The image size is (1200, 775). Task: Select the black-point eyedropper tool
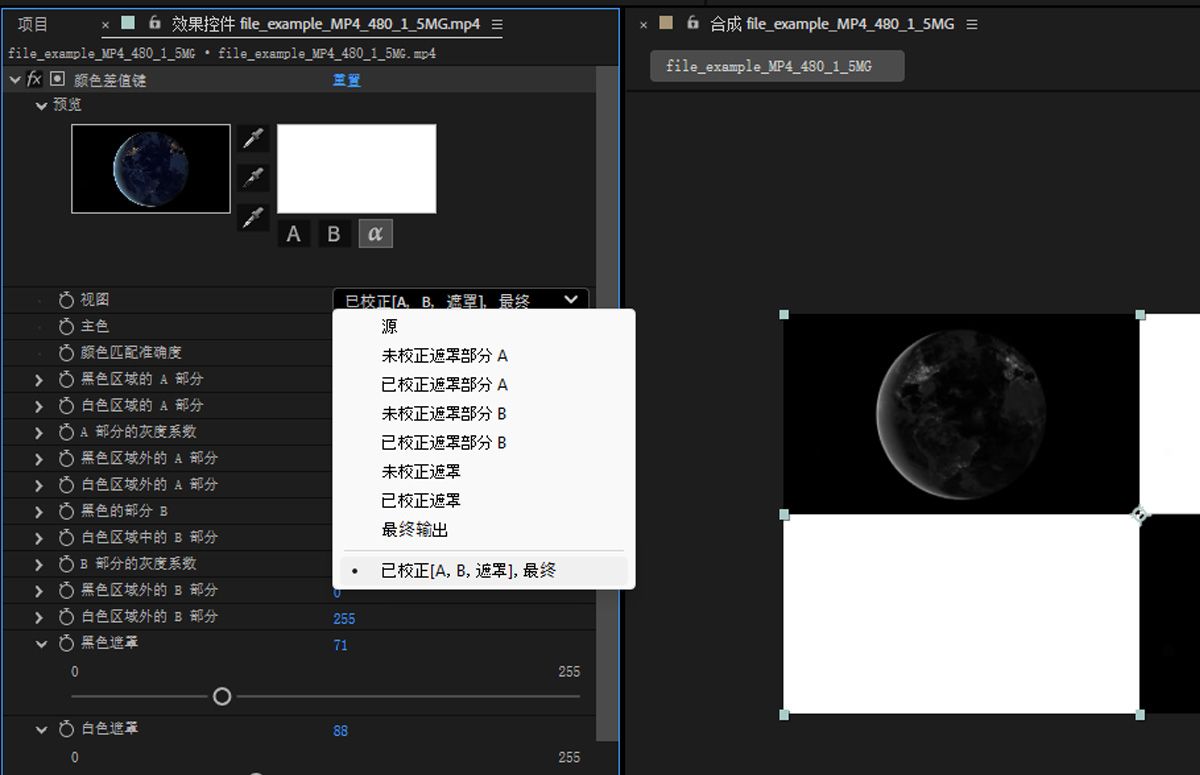[252, 176]
